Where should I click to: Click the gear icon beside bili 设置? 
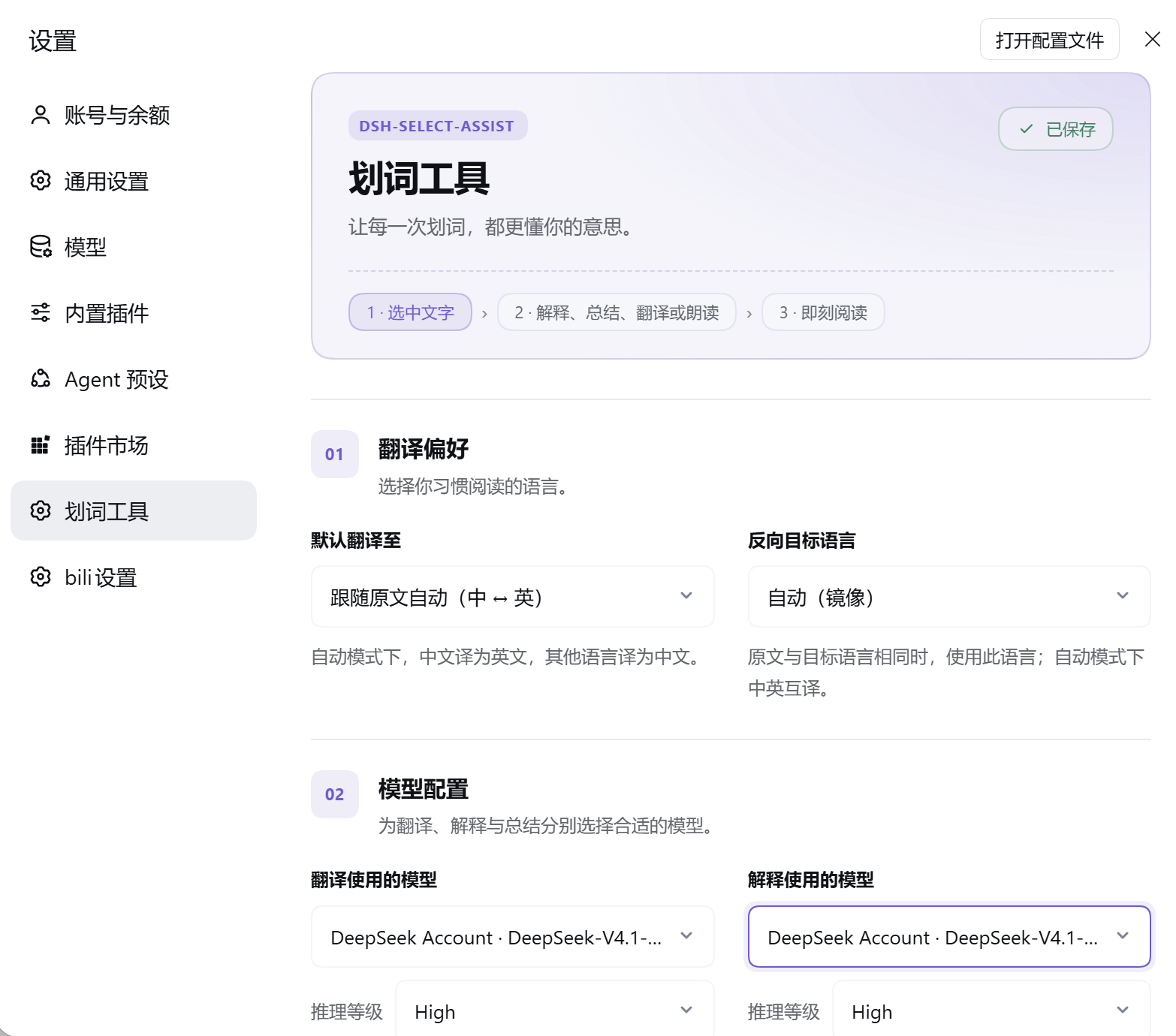41,577
